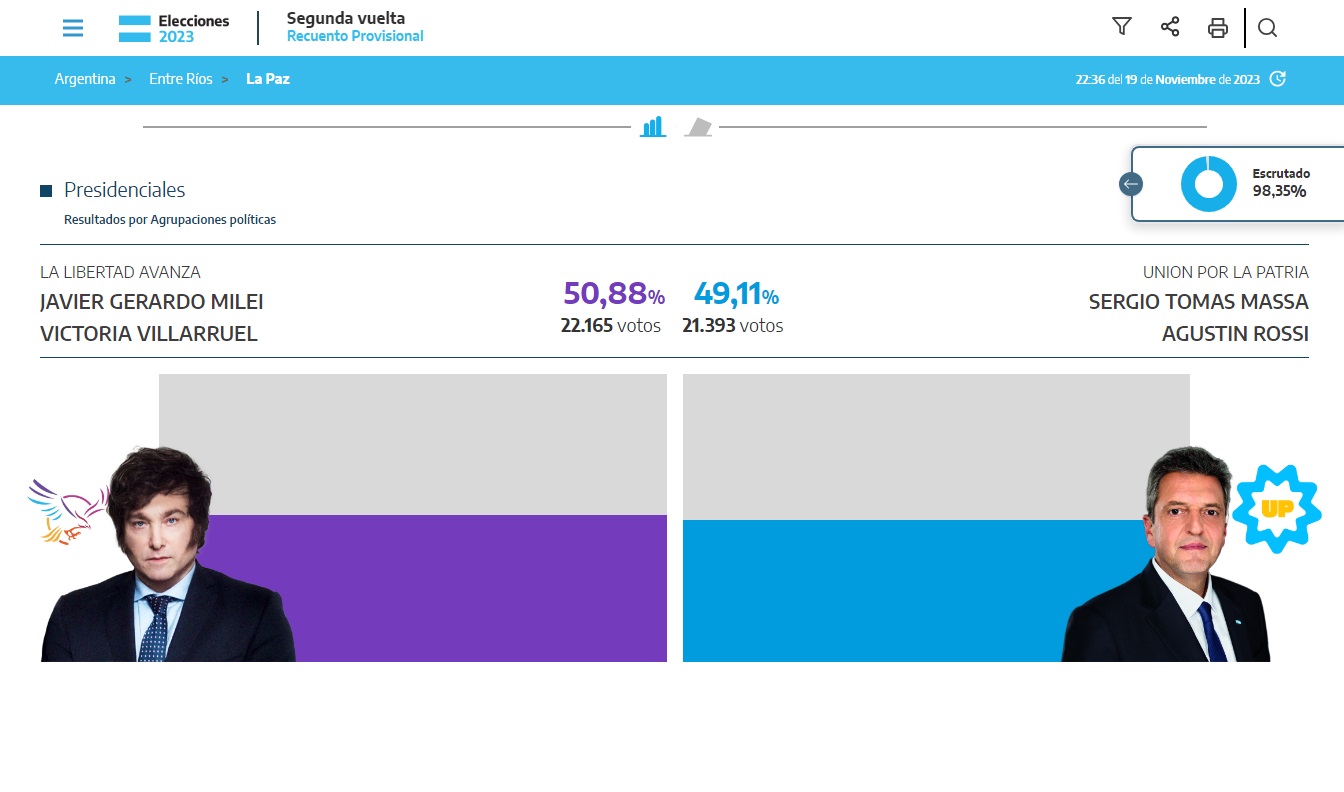
Task: Click the Escrutado donut chart
Action: [x=1208, y=184]
